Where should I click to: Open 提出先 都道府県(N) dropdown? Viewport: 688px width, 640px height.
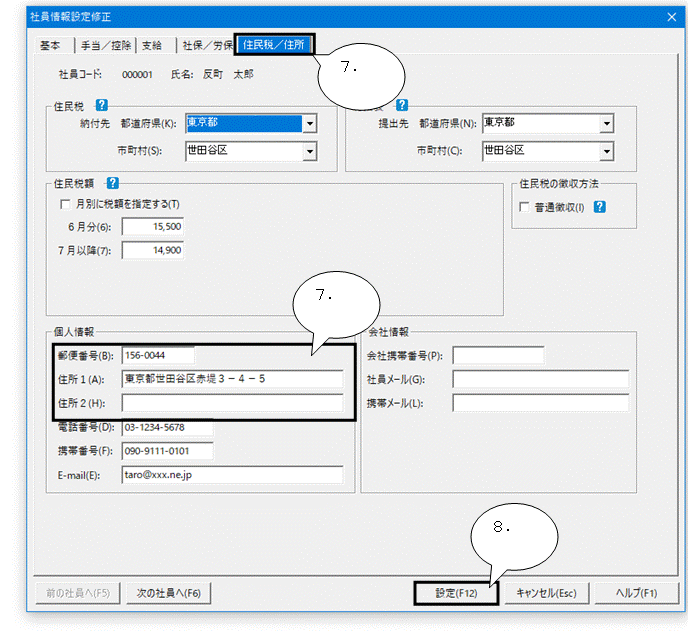coord(606,124)
